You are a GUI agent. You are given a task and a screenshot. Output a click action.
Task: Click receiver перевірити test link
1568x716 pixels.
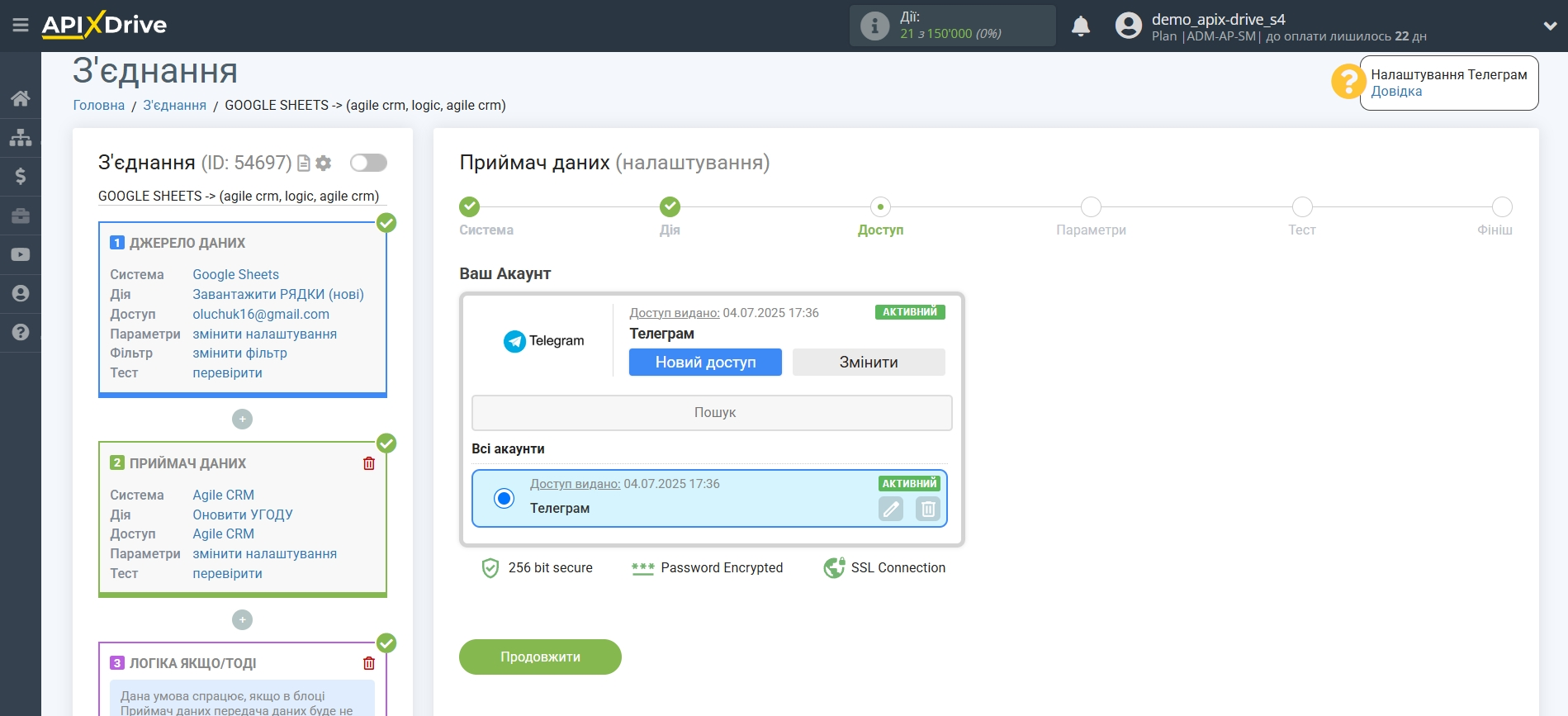click(x=227, y=573)
